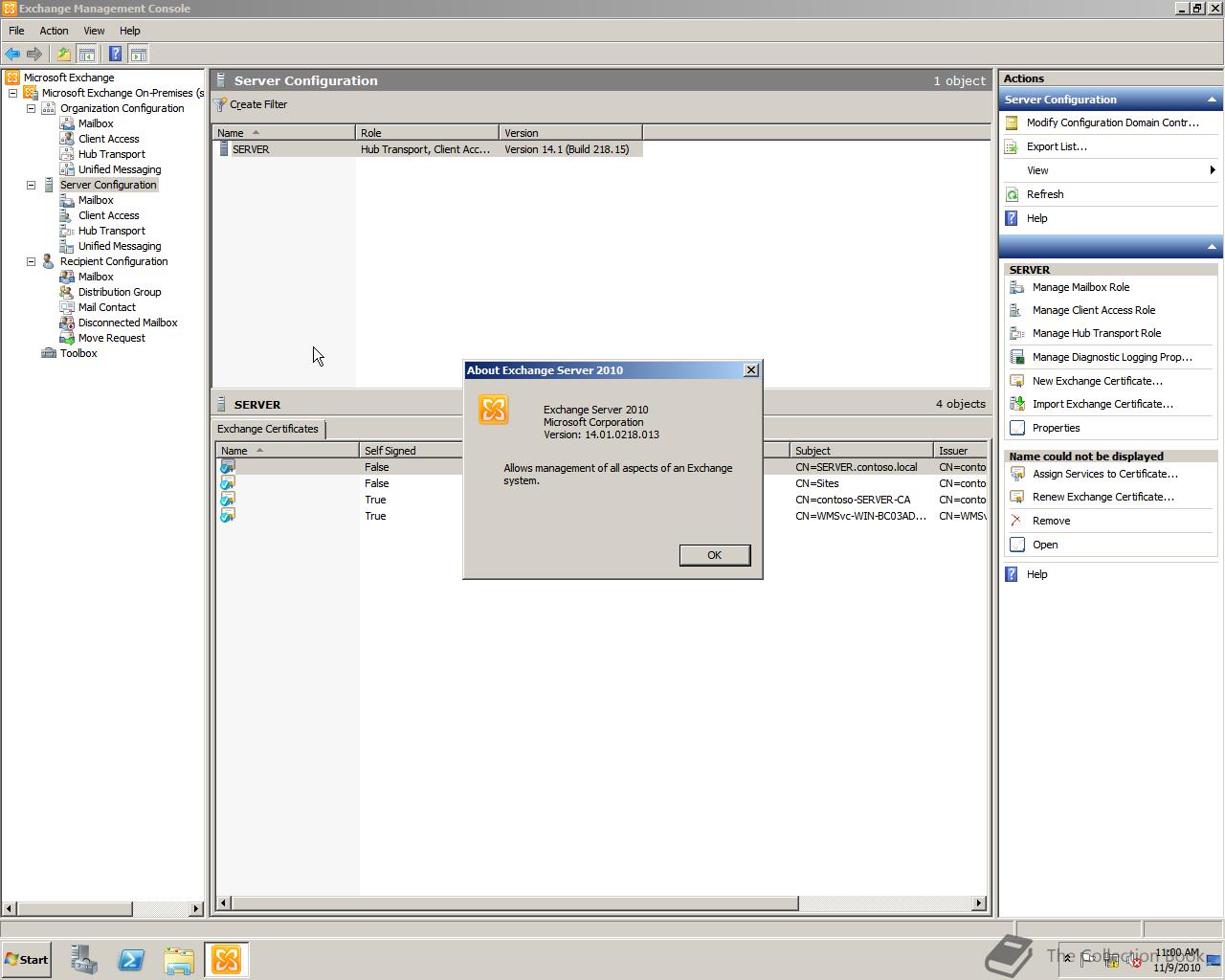
Task: Select the SERVER row in server list
Action: [x=429, y=149]
